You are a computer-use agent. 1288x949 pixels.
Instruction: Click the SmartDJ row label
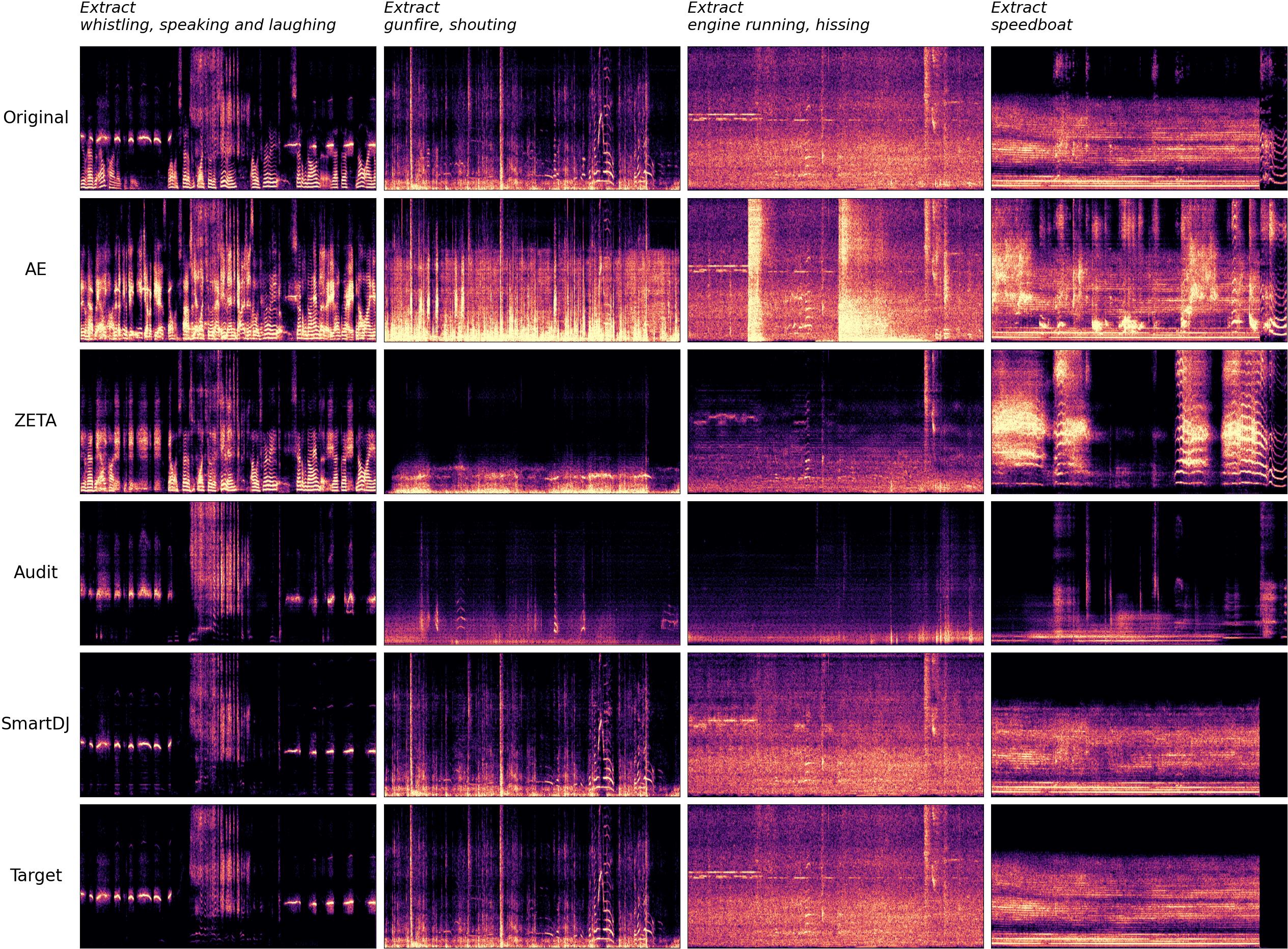[x=36, y=724]
